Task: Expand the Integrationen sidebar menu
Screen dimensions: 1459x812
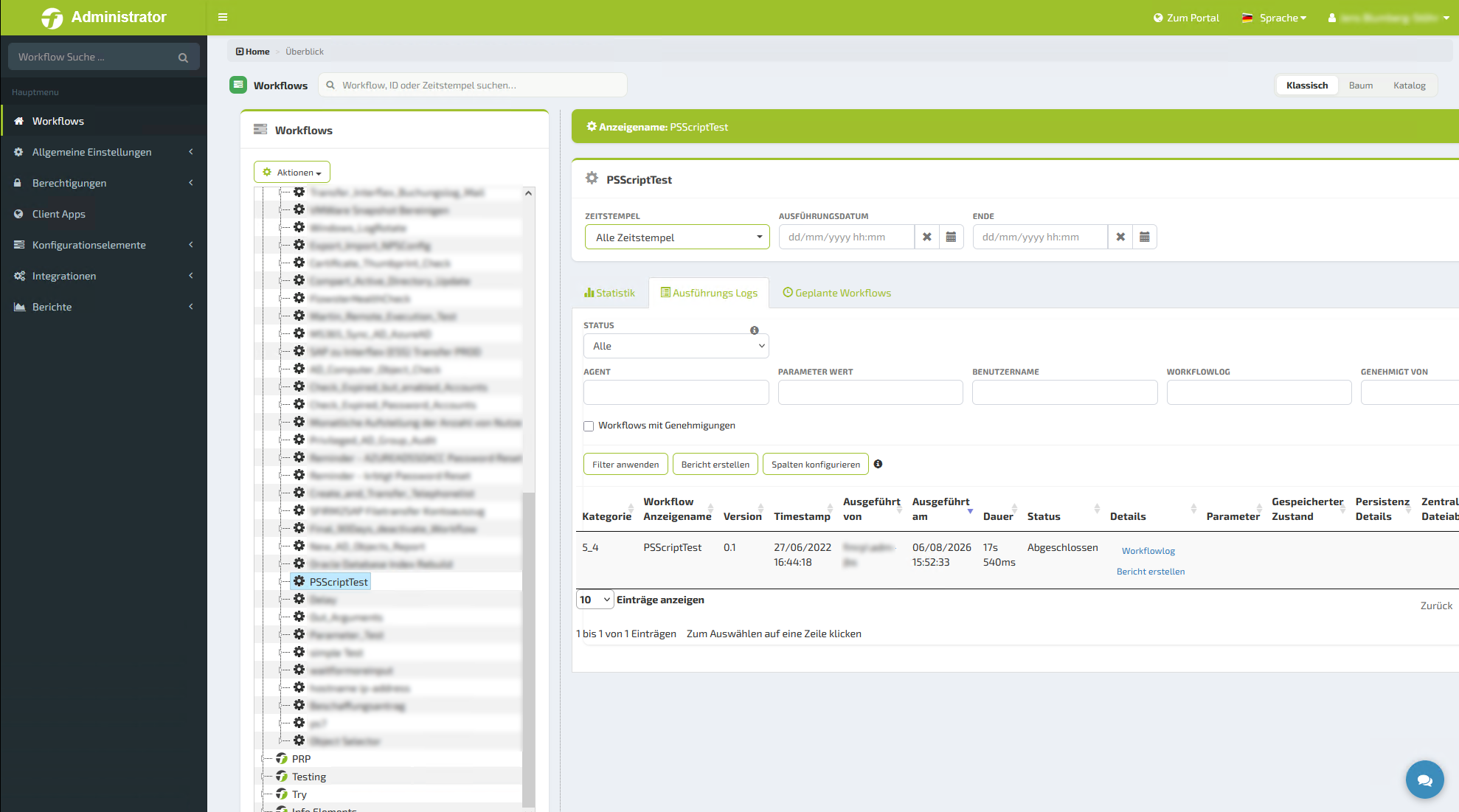Action: [104, 276]
